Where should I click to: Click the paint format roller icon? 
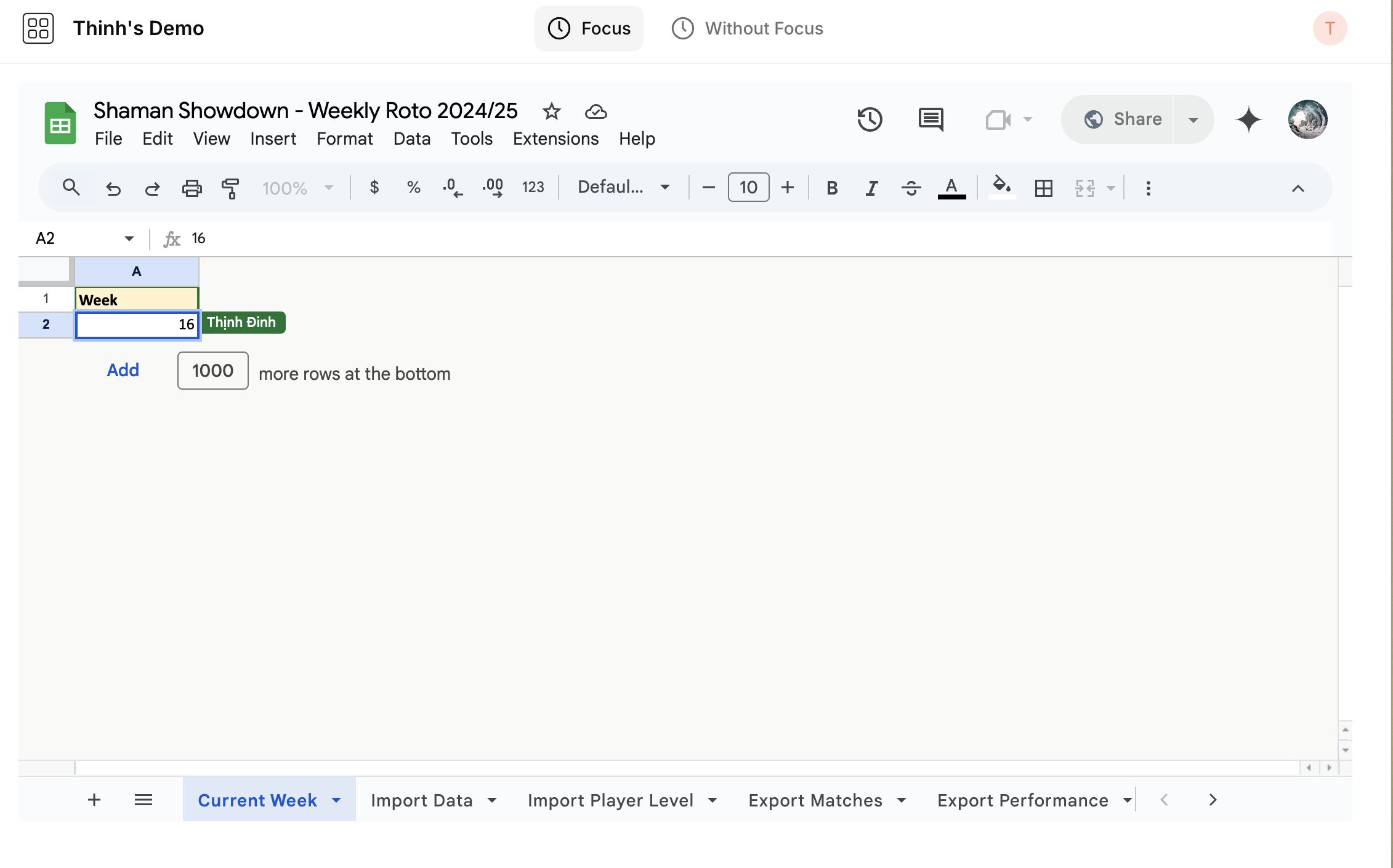(x=230, y=188)
